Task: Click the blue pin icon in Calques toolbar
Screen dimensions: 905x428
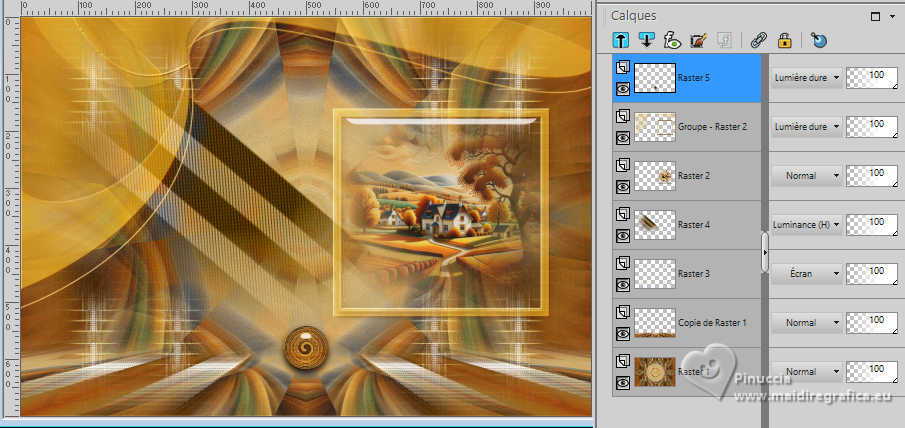Action: pyautogui.click(x=819, y=41)
